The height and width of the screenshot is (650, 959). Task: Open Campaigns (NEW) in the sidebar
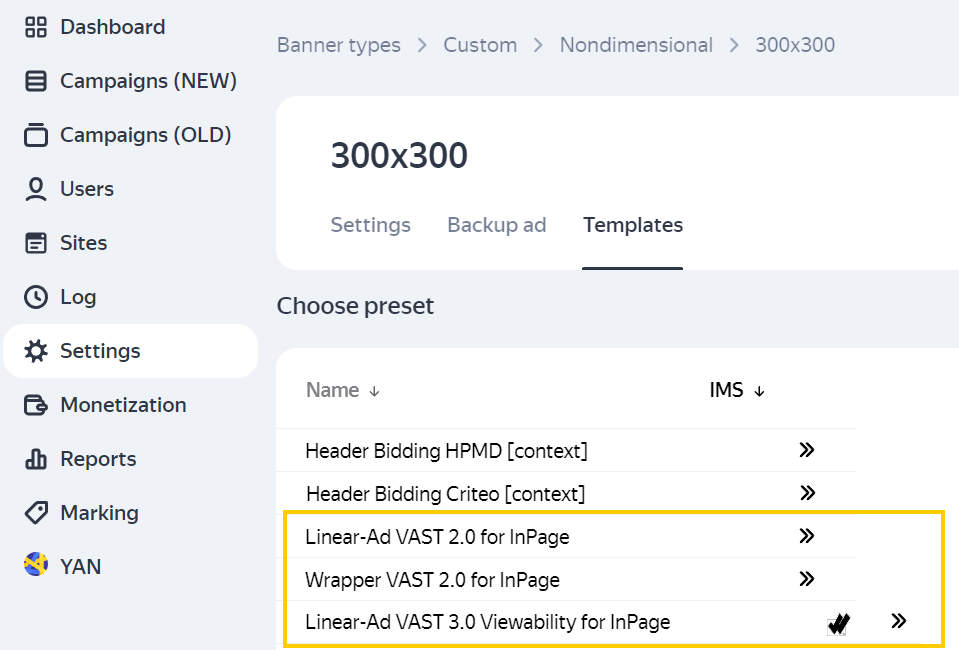148,81
